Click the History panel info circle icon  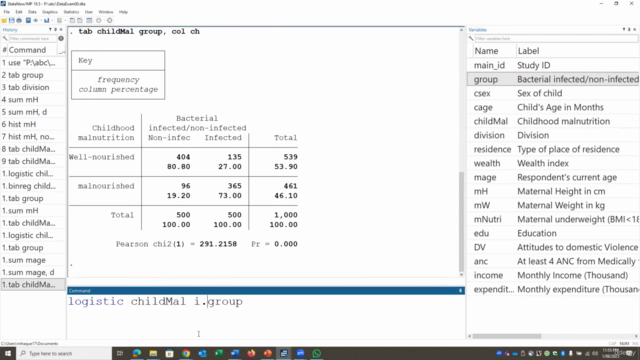point(61,38)
